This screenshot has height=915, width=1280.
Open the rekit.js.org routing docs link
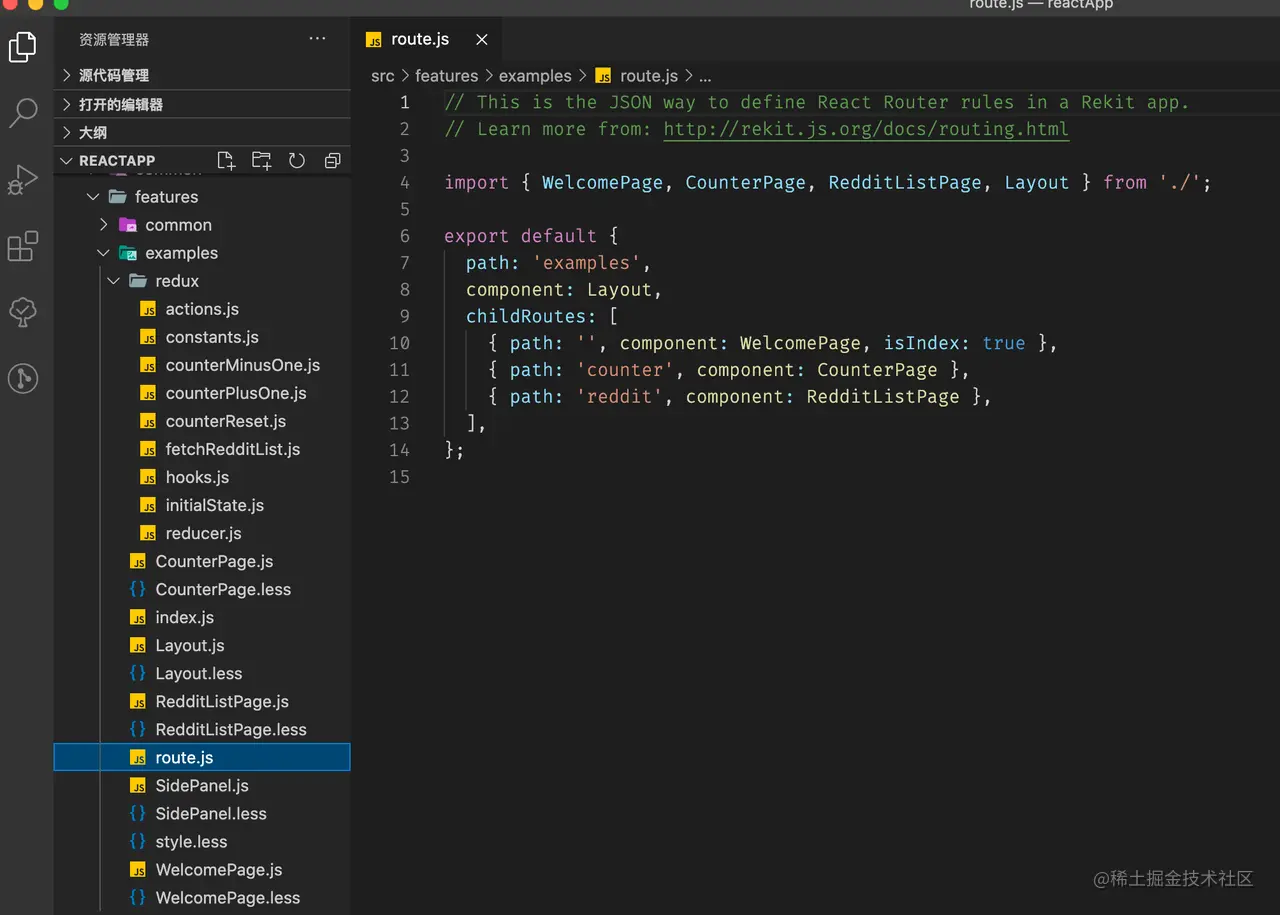866,129
